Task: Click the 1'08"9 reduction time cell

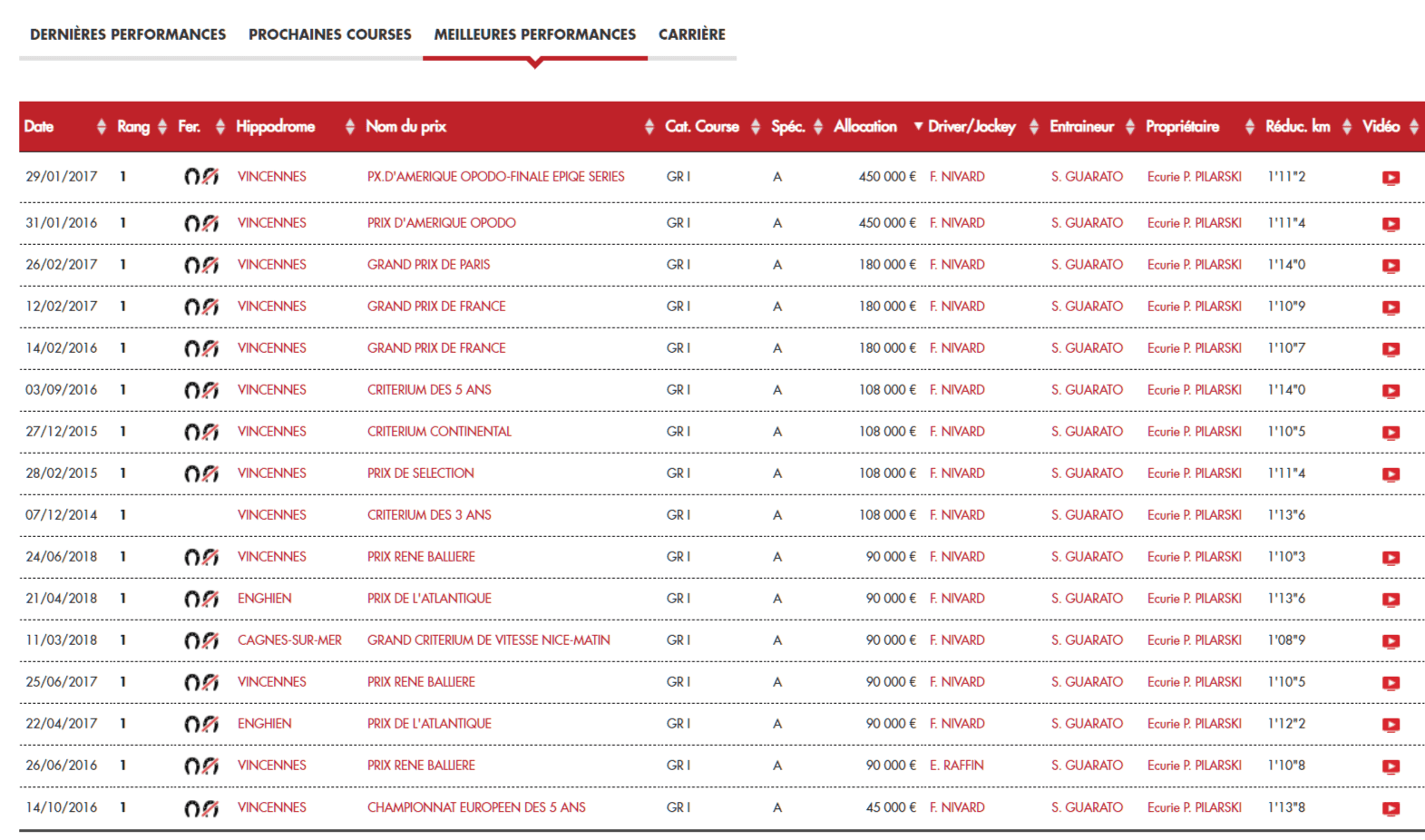Action: coord(1287,640)
